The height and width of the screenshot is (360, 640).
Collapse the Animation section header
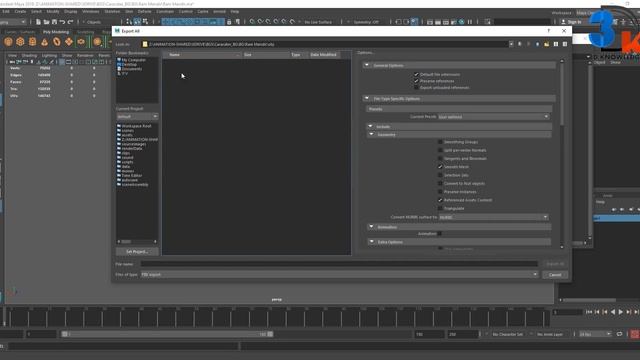click(371, 227)
